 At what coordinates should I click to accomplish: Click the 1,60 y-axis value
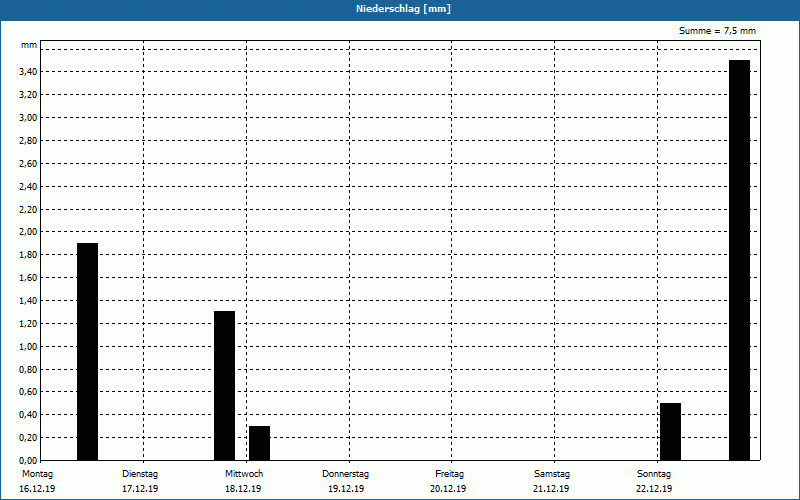point(28,278)
